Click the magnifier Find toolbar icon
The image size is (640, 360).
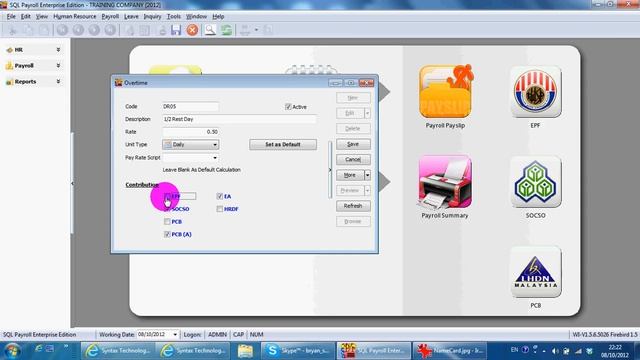click(x=210, y=30)
